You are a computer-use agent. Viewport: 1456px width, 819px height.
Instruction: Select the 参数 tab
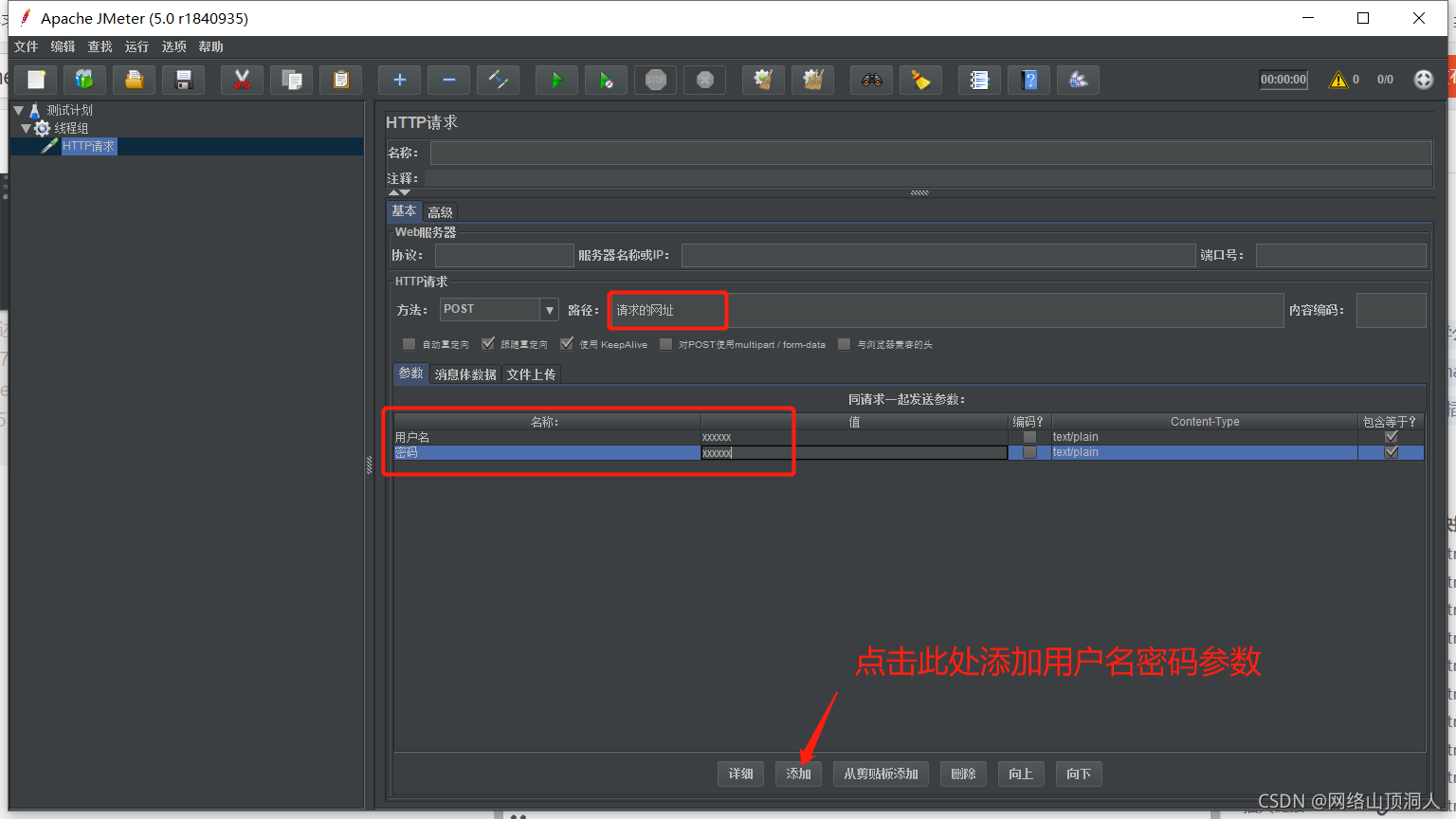(410, 373)
